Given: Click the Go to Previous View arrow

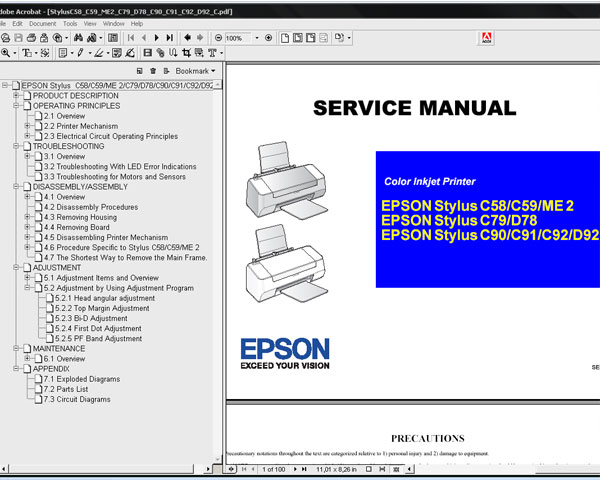Looking at the screenshot, I should coord(187,38).
